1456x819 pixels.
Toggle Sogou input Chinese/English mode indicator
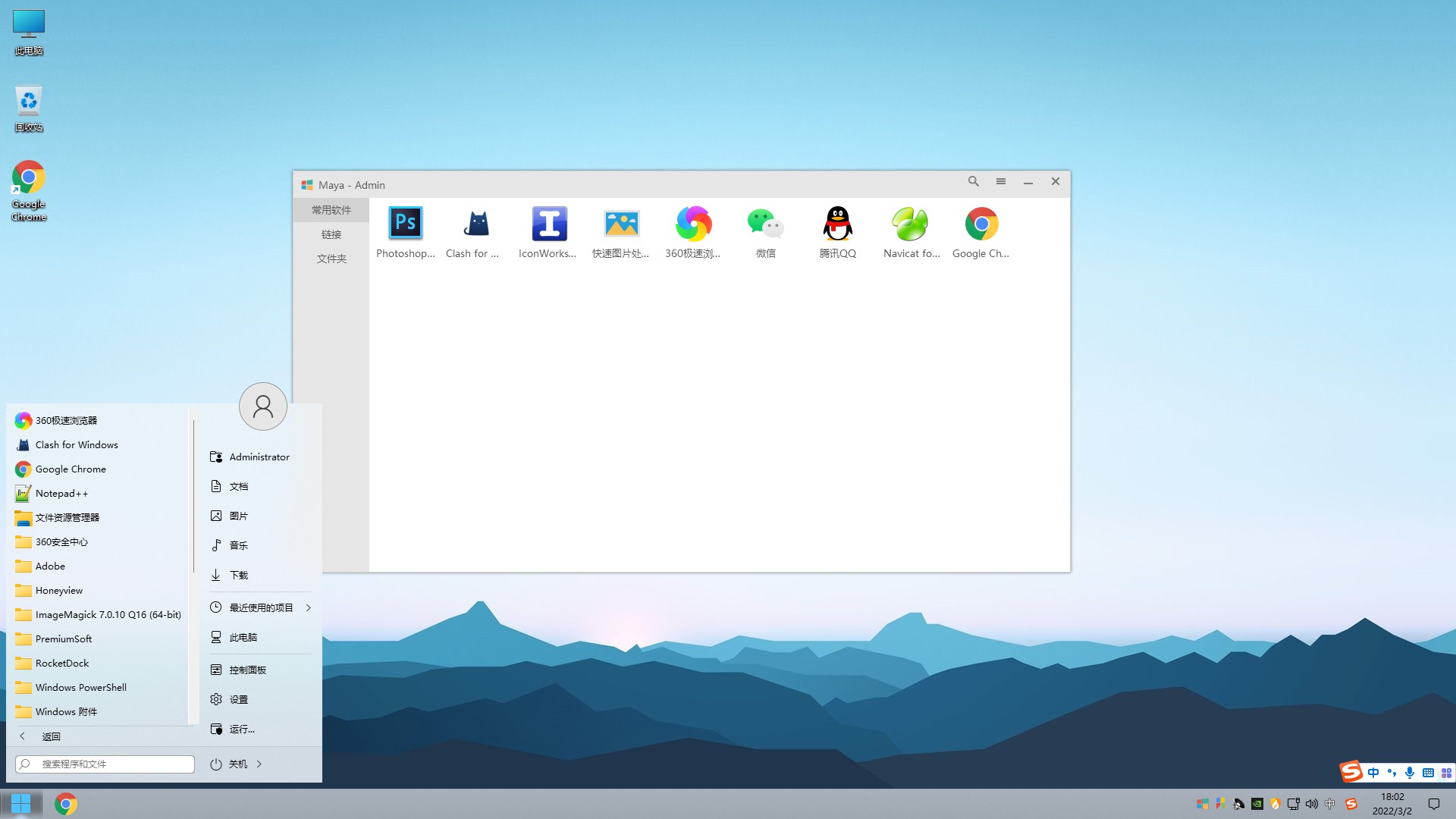pyautogui.click(x=1373, y=773)
